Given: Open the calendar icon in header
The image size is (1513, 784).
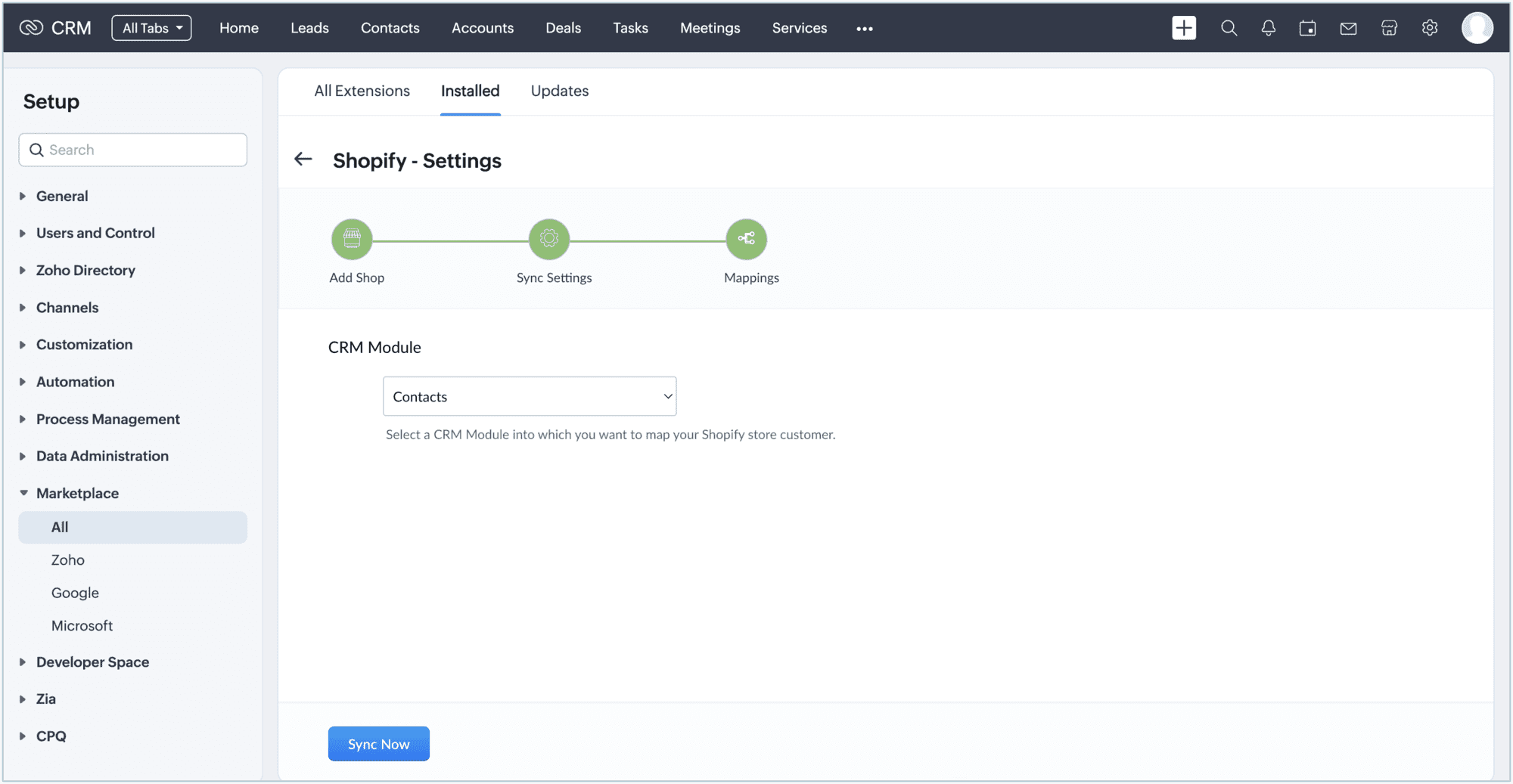Looking at the screenshot, I should click(x=1308, y=28).
